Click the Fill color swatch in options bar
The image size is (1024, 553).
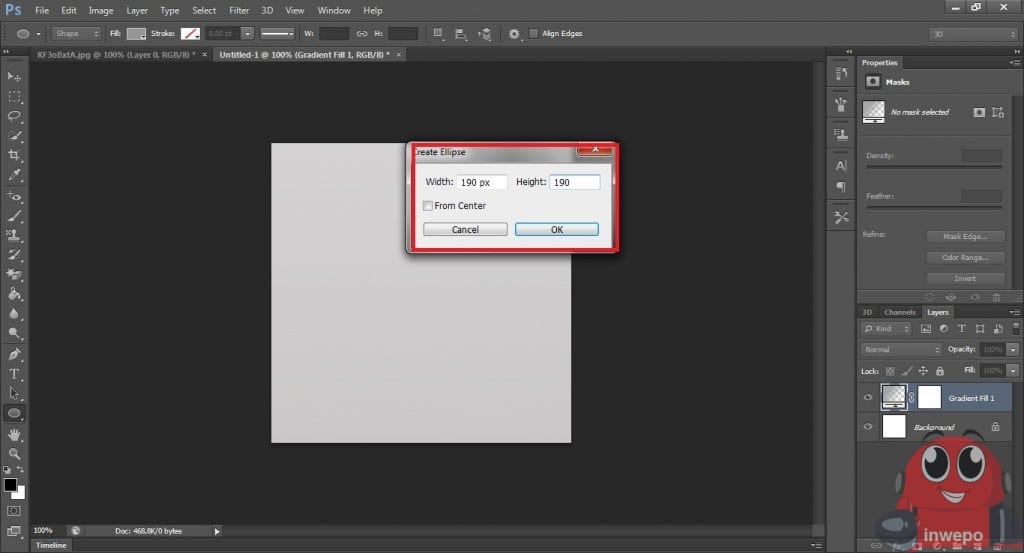tap(136, 34)
